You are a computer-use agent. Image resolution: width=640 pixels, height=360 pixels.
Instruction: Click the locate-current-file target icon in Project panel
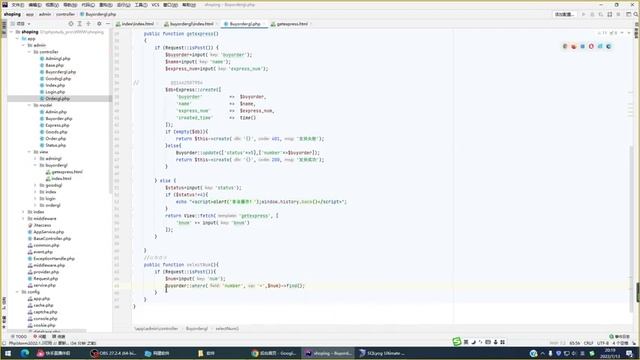click(x=71, y=24)
